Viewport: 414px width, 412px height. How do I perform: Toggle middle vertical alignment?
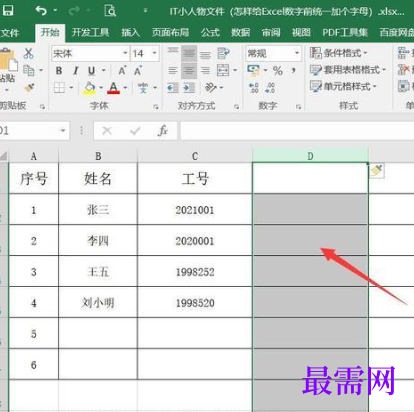pos(189,53)
